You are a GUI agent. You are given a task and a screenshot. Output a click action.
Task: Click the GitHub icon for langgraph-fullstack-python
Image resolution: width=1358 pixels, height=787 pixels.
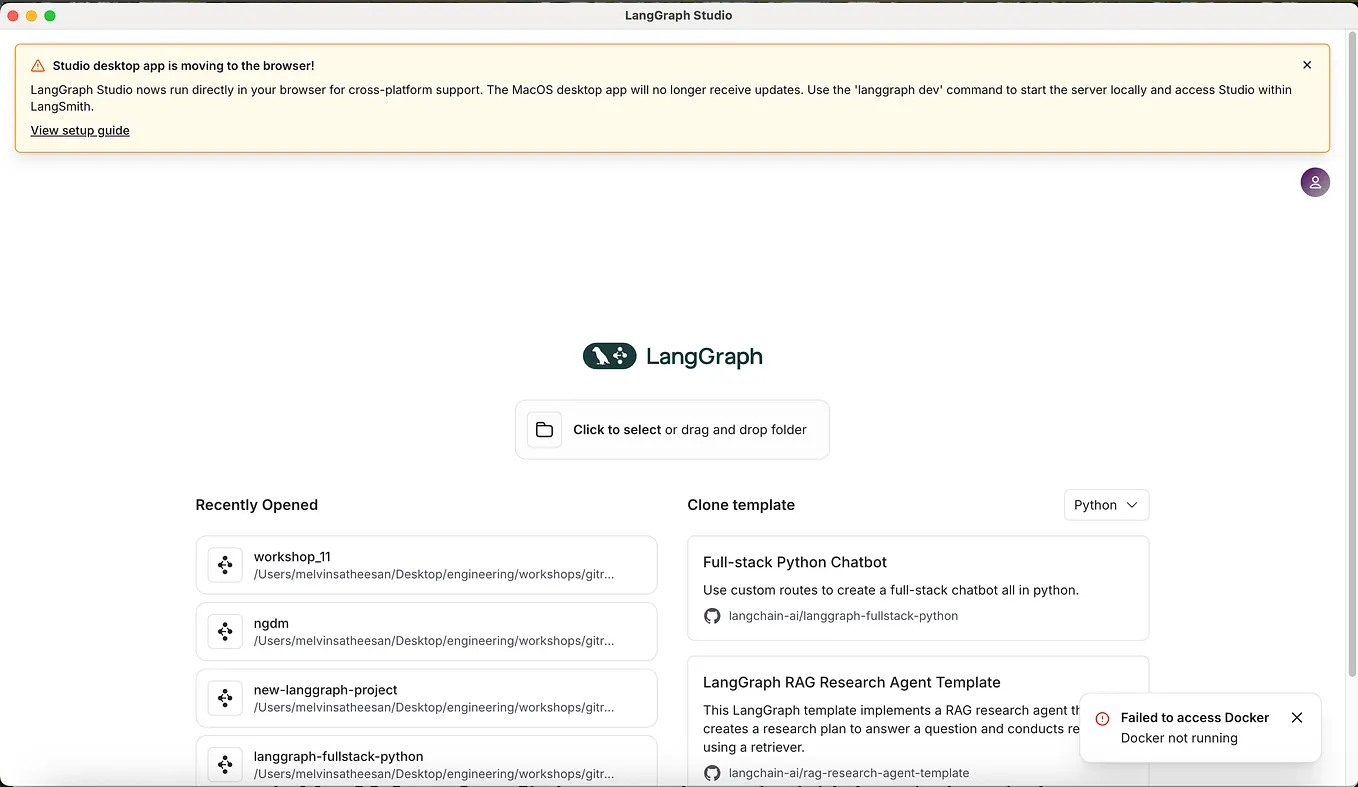(x=712, y=616)
